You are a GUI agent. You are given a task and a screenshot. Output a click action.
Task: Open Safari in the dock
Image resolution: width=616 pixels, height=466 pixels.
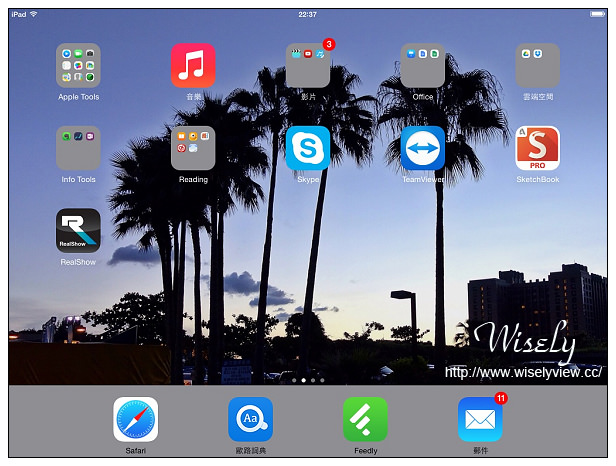pos(136,419)
